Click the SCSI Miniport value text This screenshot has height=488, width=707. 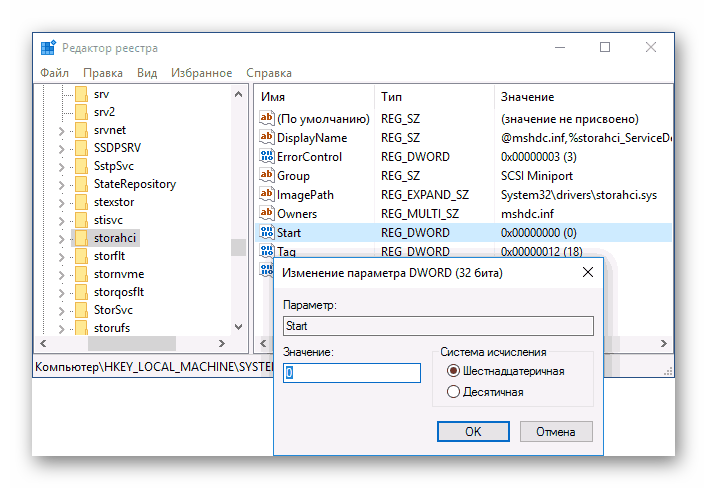[x=537, y=175]
